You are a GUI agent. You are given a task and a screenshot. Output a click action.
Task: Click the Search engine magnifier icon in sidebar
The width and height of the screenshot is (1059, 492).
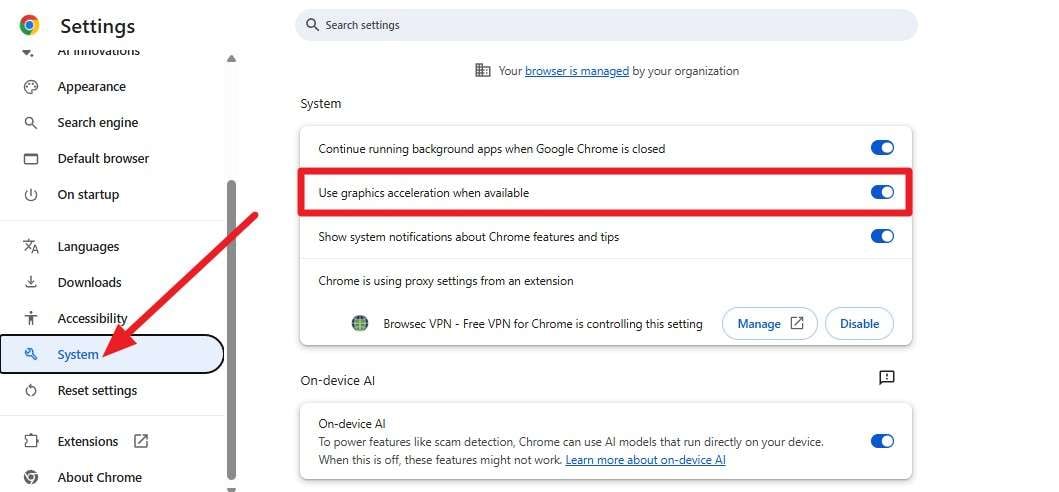tap(31, 122)
